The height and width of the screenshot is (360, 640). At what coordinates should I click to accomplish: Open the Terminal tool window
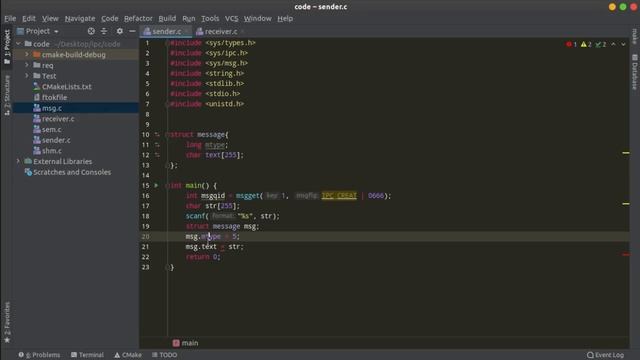87,355
